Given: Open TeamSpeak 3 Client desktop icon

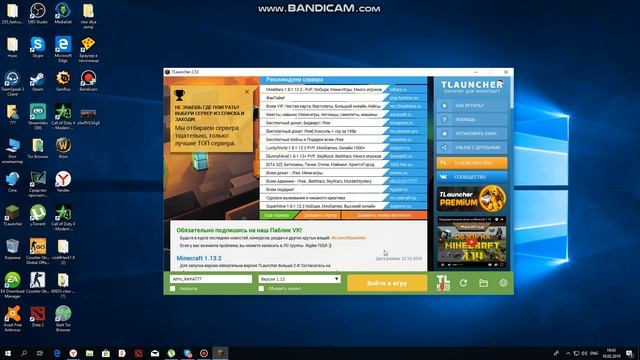Looking at the screenshot, I should point(12,83).
